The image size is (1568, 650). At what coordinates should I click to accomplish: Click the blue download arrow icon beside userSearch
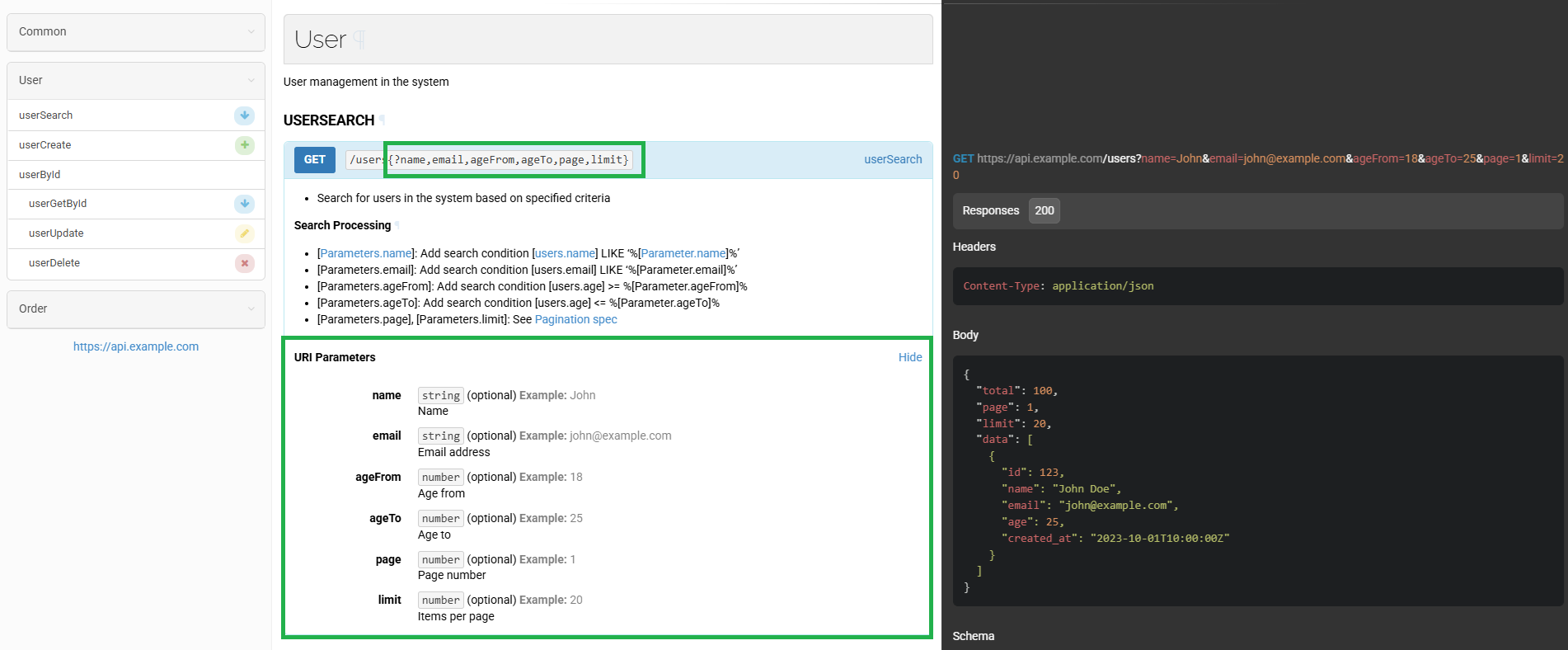point(244,115)
